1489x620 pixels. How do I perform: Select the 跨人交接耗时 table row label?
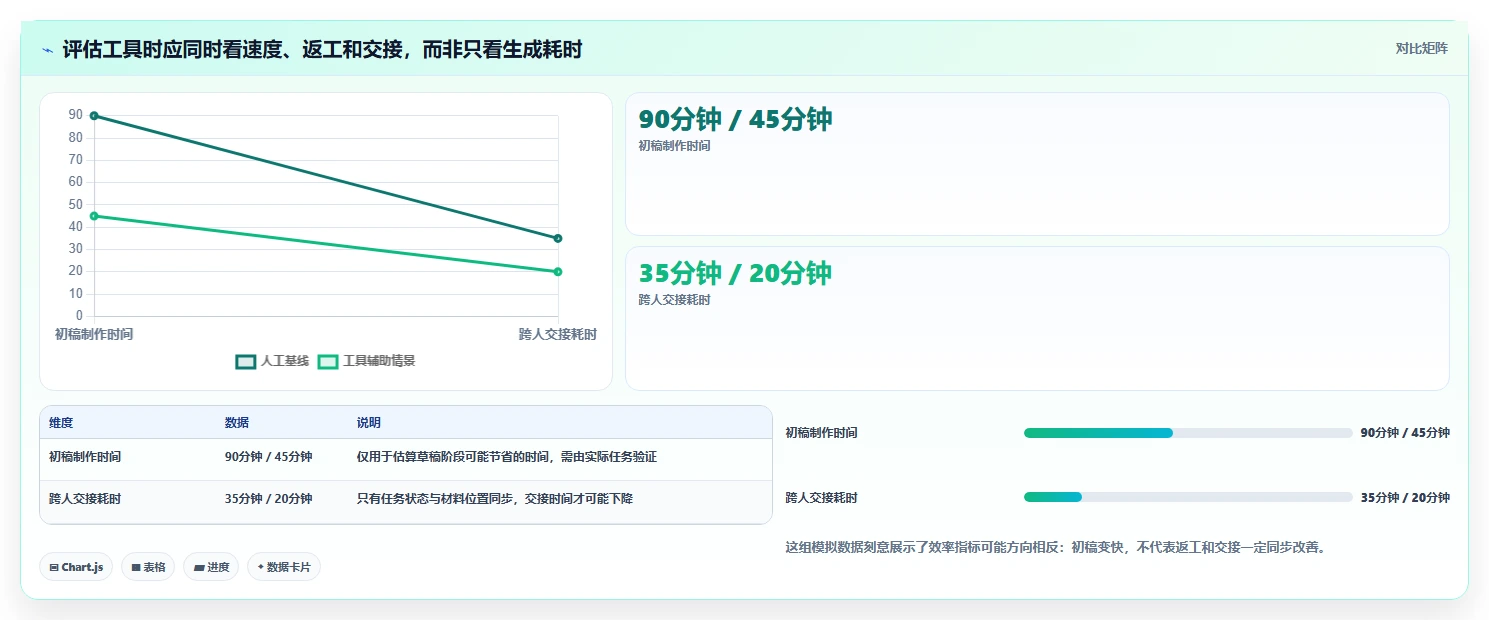(x=85, y=498)
